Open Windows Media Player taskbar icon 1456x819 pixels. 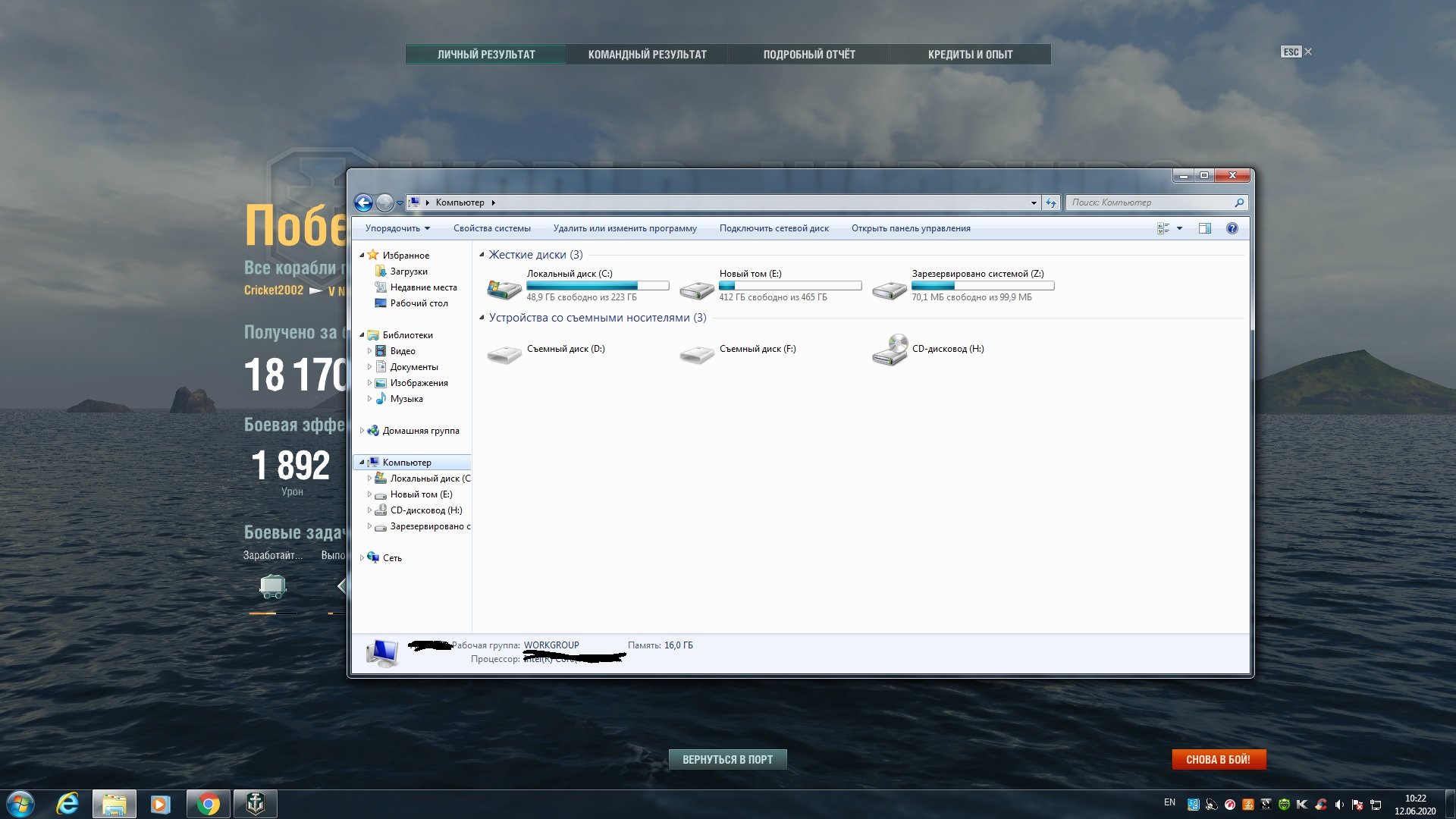pyautogui.click(x=161, y=804)
